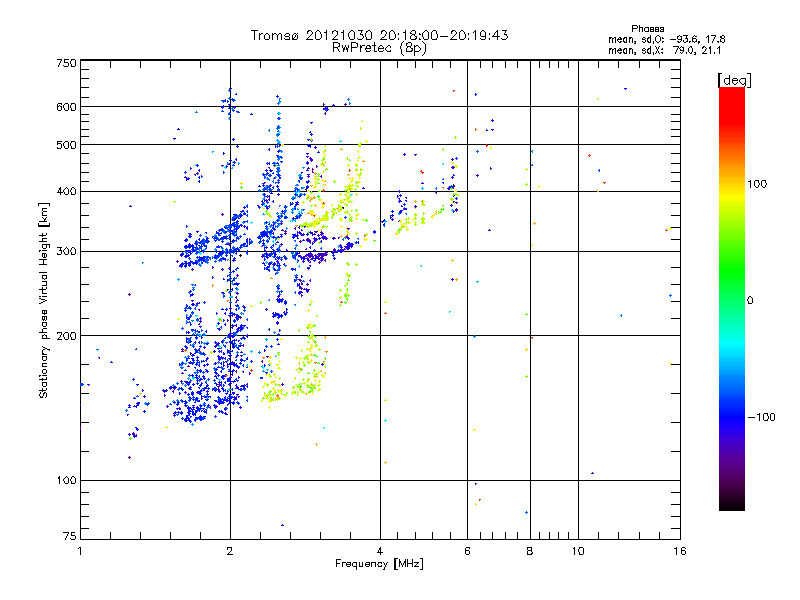Click the 600 km height tick label
This screenshot has width=800, height=600.
pyautogui.click(x=66, y=107)
